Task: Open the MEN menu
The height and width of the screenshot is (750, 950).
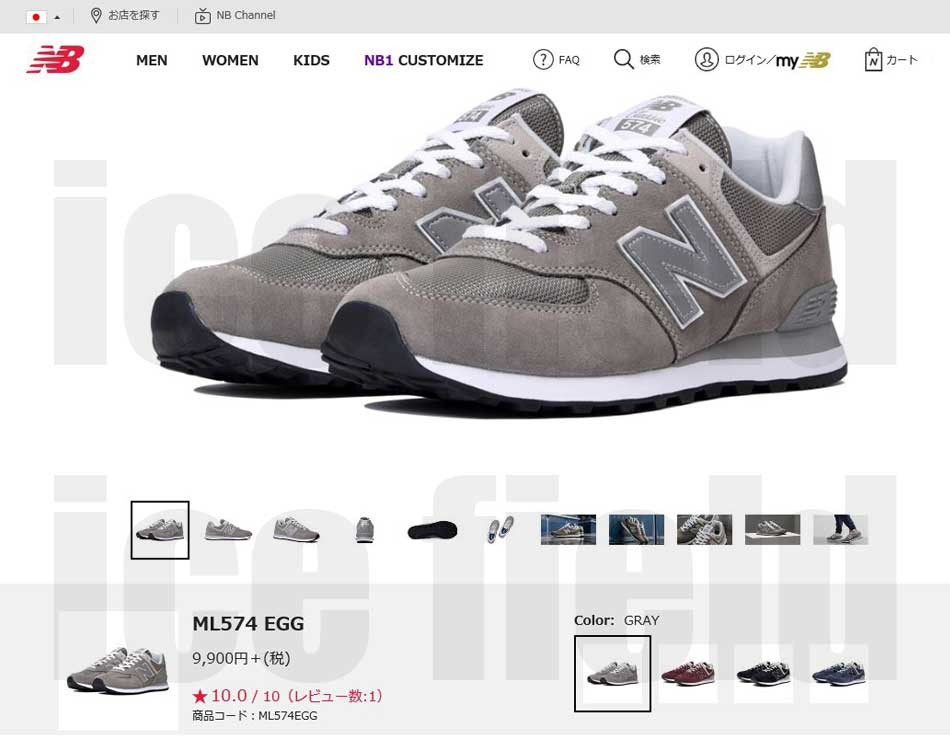Action: [x=151, y=60]
